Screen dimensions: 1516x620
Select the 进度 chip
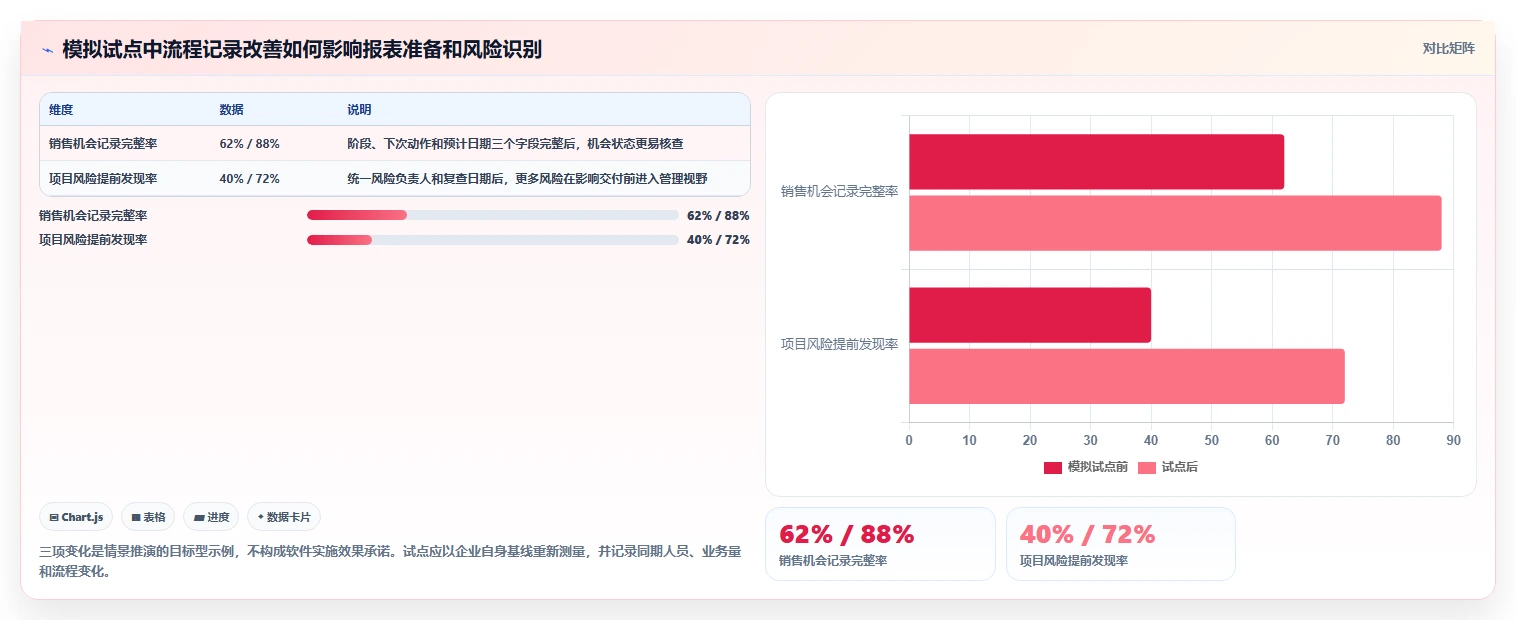pyautogui.click(x=211, y=517)
